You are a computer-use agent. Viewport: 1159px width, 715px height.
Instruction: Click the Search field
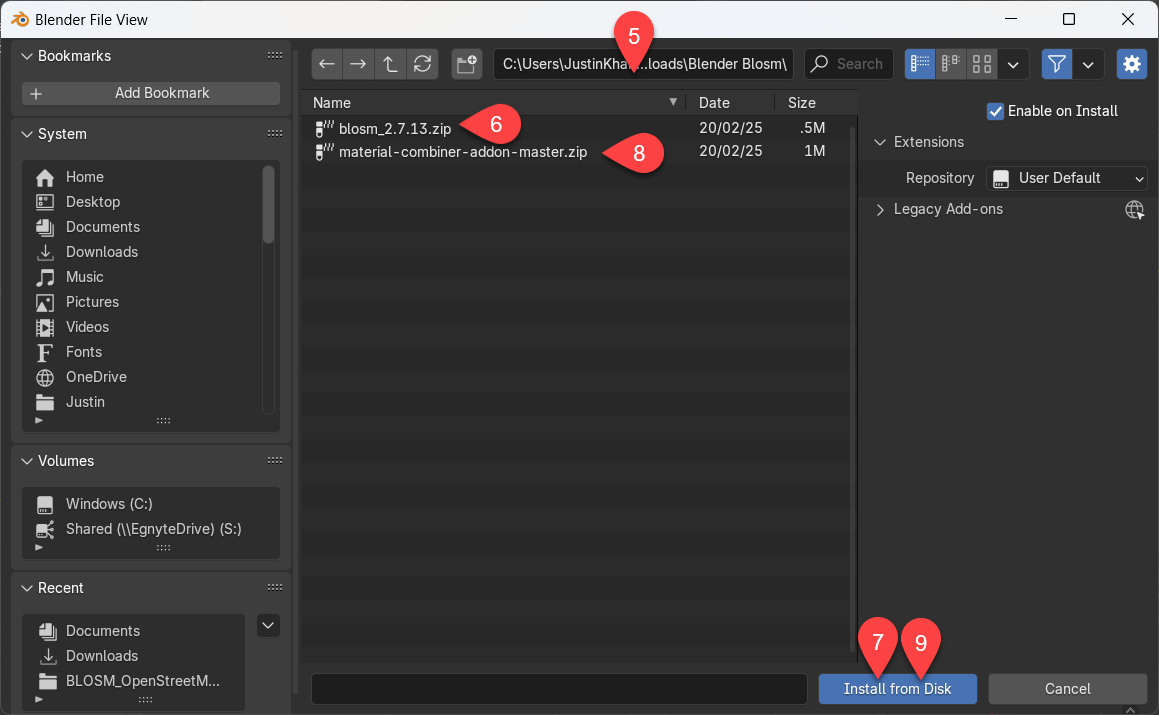click(x=849, y=64)
